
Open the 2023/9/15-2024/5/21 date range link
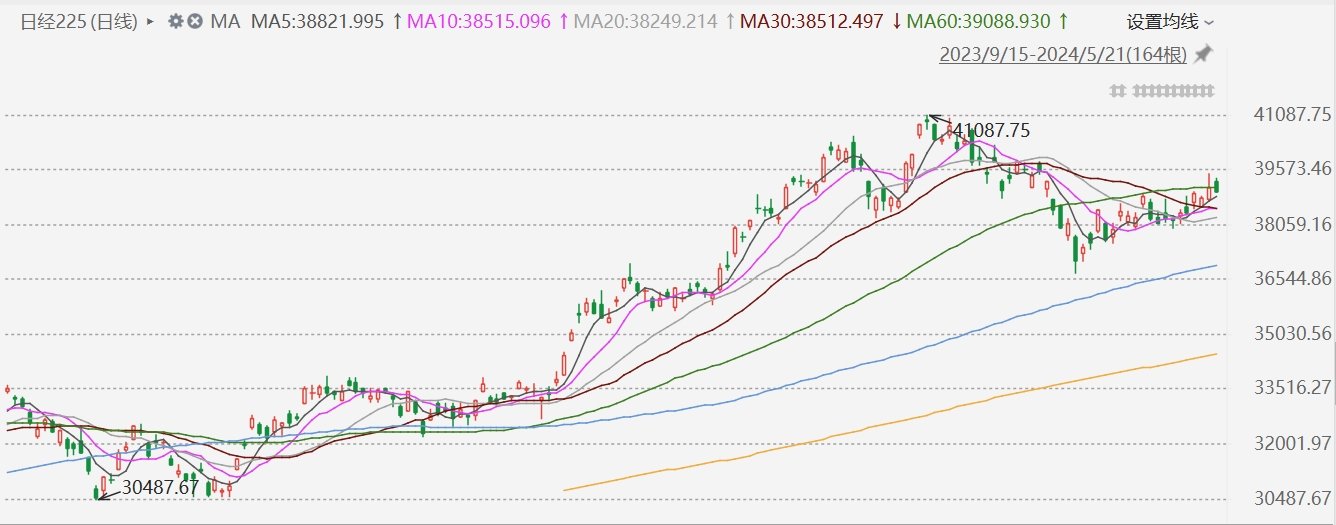tap(1062, 55)
